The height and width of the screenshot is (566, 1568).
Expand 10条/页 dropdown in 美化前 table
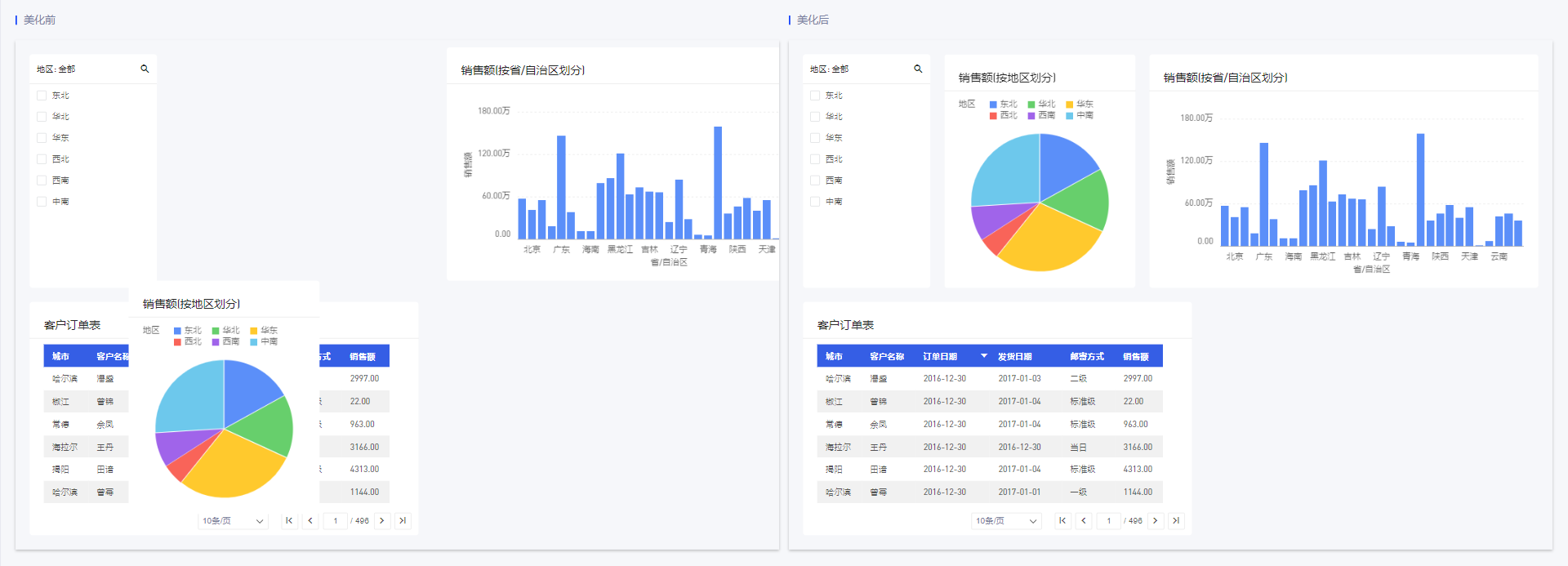(233, 520)
